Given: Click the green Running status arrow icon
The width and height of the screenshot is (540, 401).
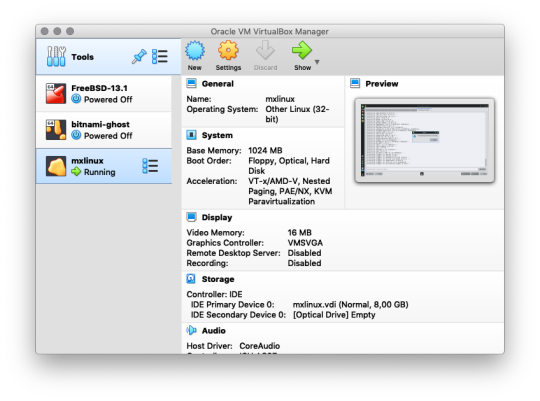Looking at the screenshot, I should [76, 172].
